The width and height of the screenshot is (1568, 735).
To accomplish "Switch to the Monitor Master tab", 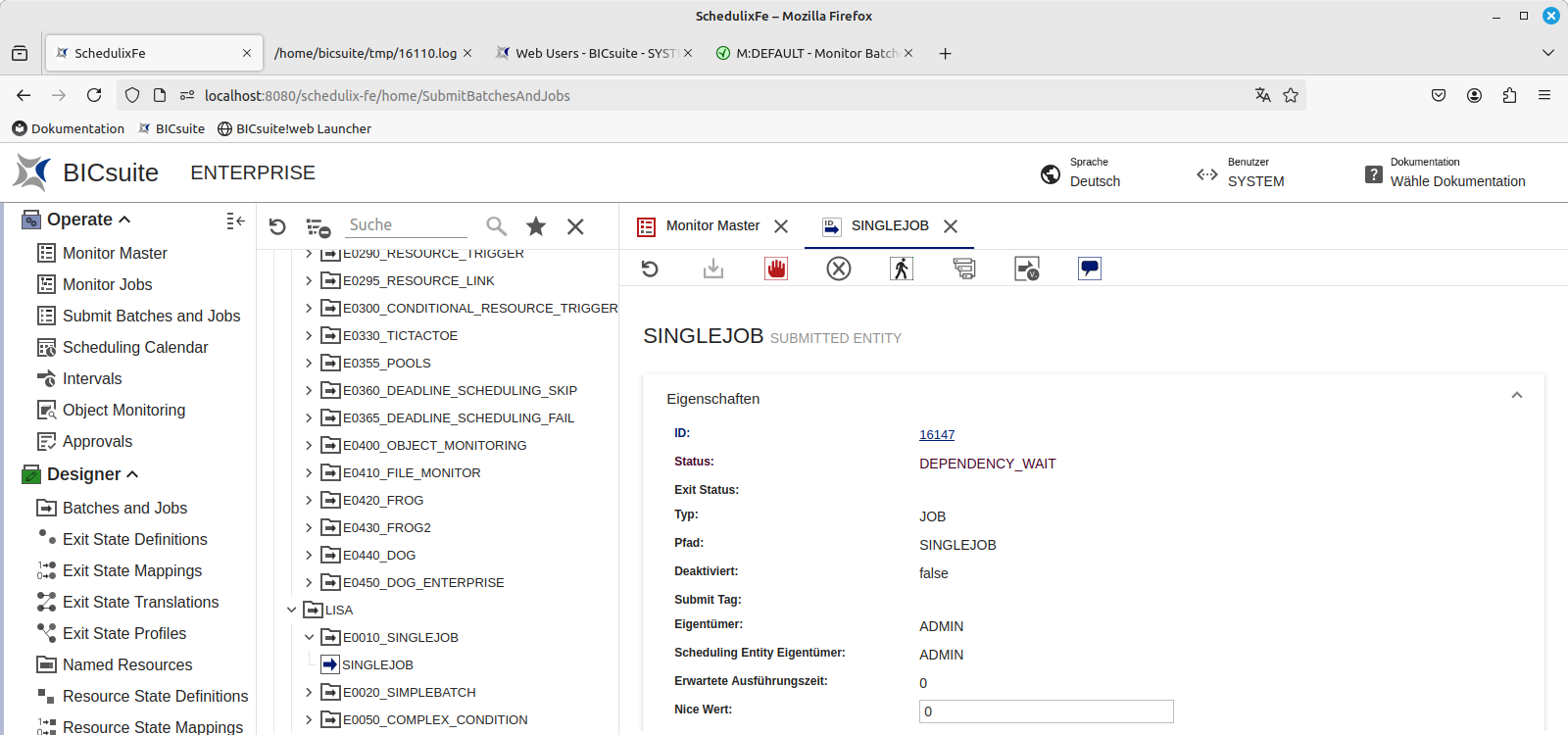I will pyautogui.click(x=712, y=226).
